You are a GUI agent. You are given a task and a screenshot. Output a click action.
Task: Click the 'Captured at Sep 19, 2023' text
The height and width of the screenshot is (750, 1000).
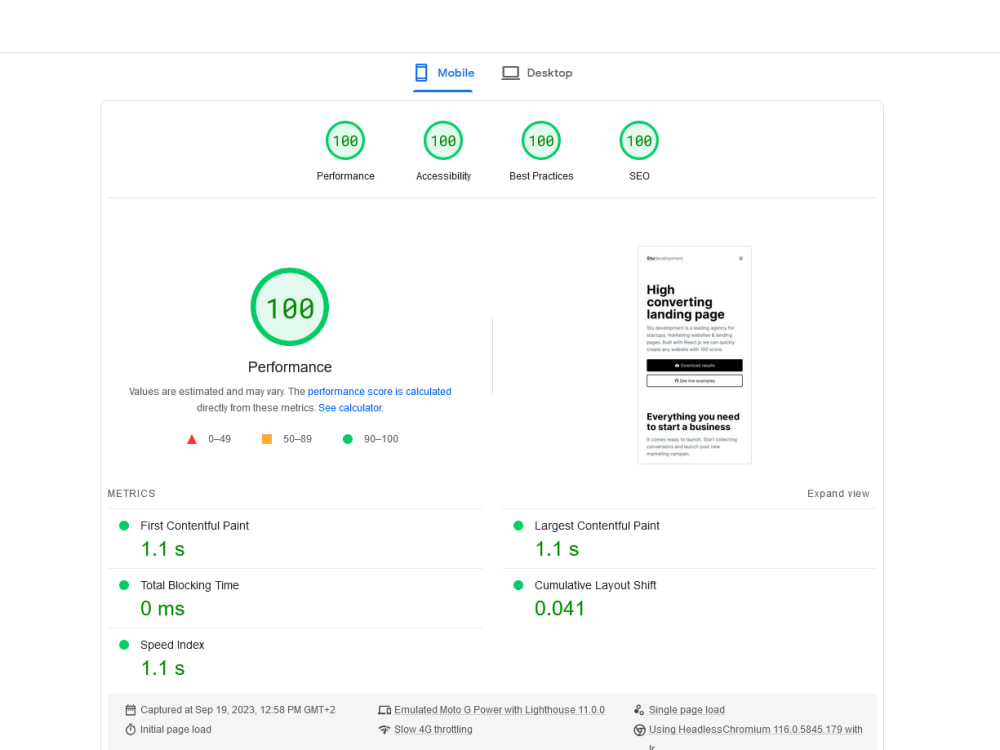238,710
